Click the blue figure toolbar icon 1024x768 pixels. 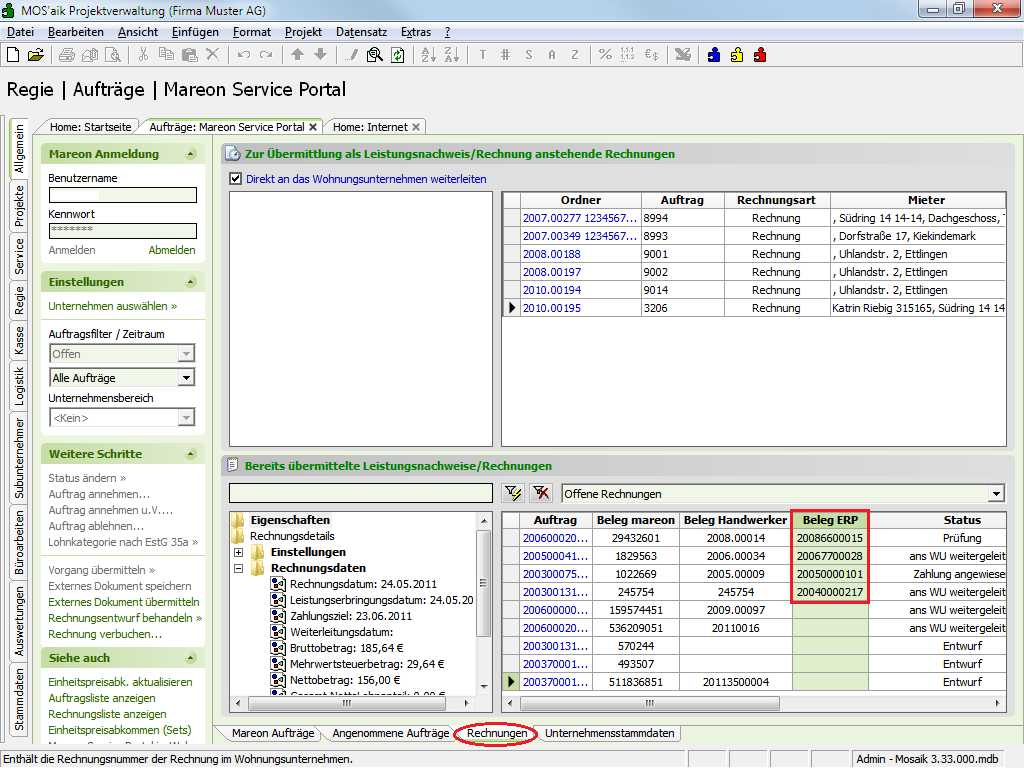click(x=714, y=54)
